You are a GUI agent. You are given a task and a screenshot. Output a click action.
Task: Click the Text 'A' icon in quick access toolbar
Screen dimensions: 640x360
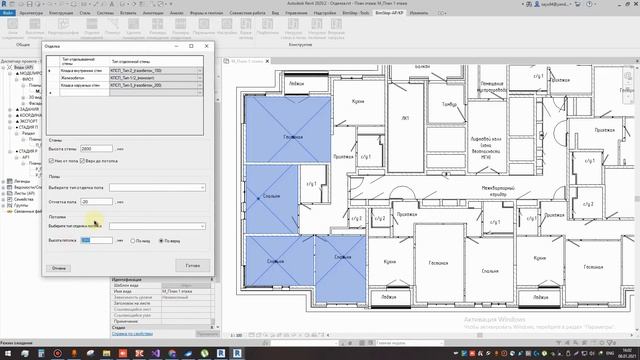112,4
